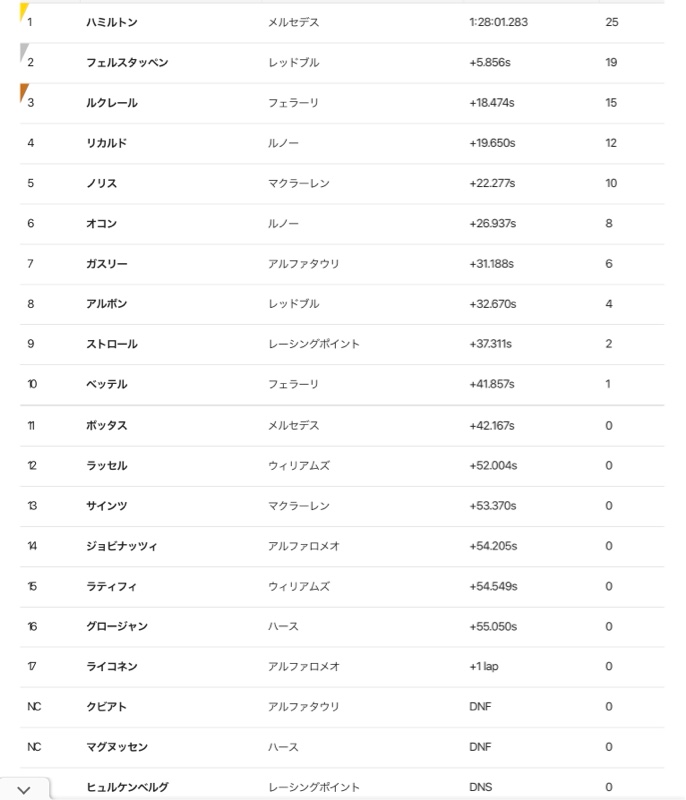Click the silver second-place flag marker
The height and width of the screenshot is (800, 686).
23,52
